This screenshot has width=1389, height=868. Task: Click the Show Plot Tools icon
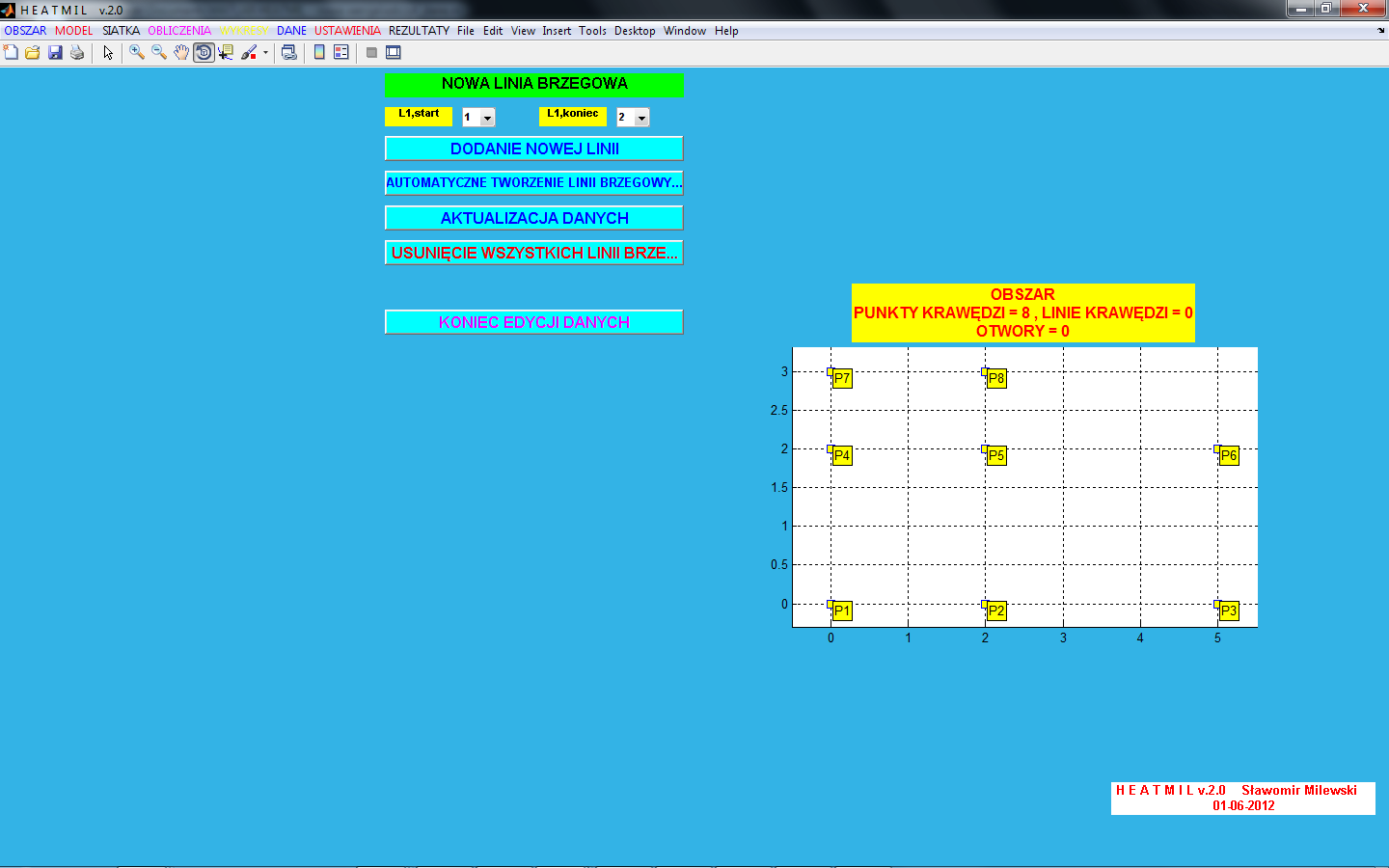(394, 53)
